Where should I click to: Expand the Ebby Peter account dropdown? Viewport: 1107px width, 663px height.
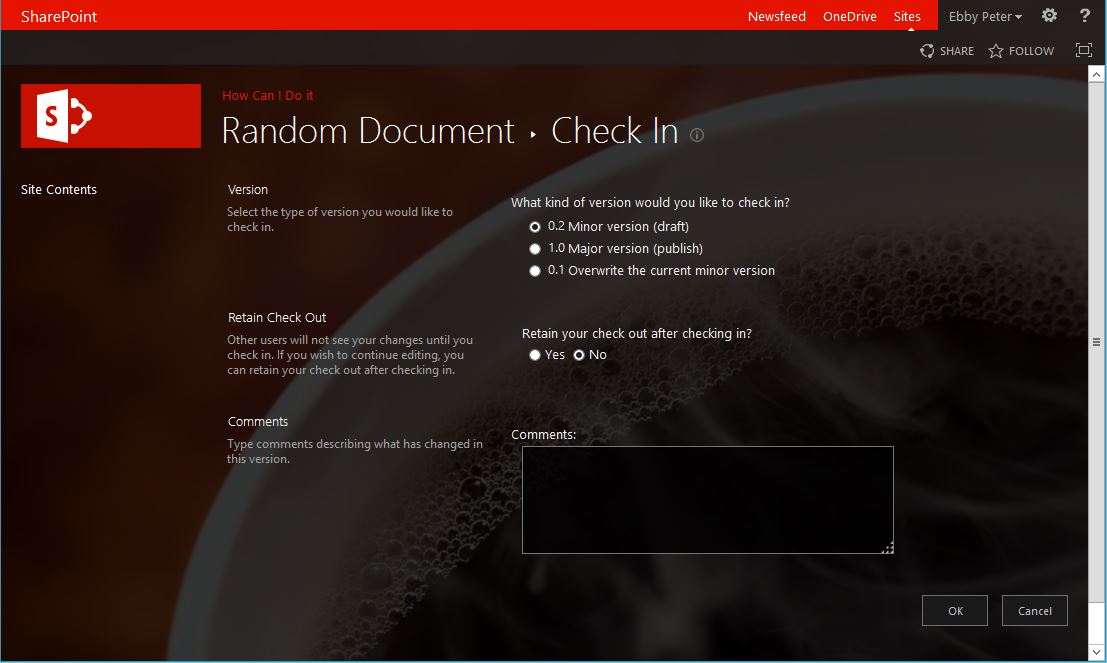coord(985,17)
